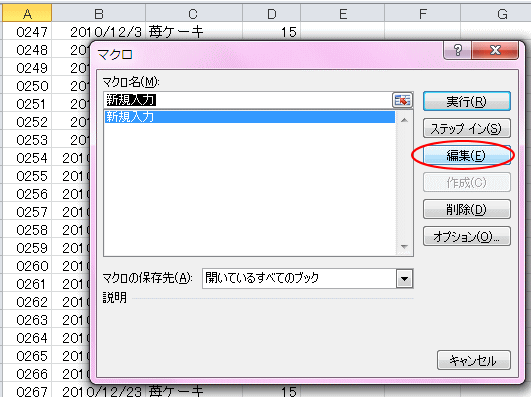The width and height of the screenshot is (531, 397).
Task: Click cell containing 0249
Action: click(27, 68)
